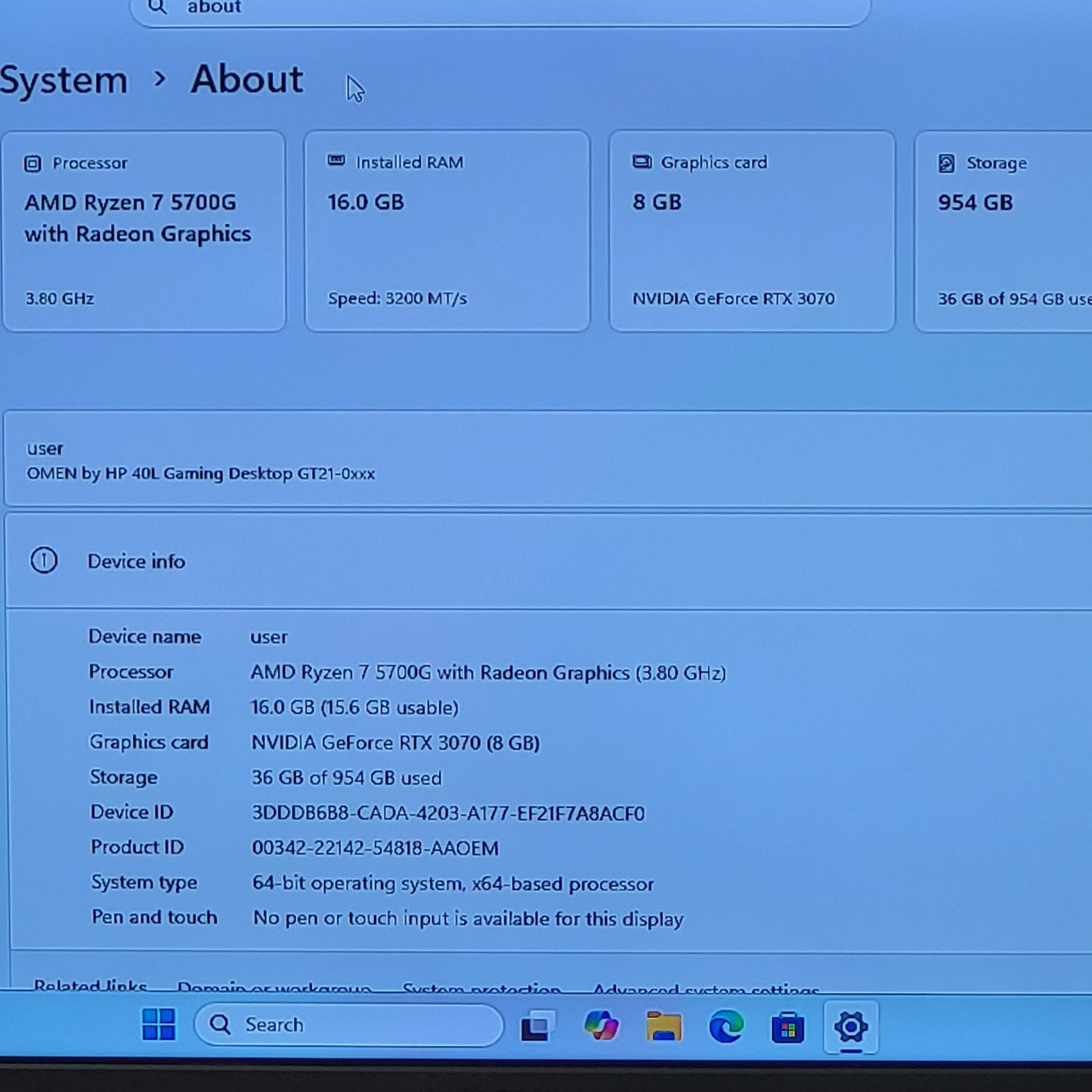Select the Storage summary card
The image size is (1092, 1092).
(x=1004, y=231)
